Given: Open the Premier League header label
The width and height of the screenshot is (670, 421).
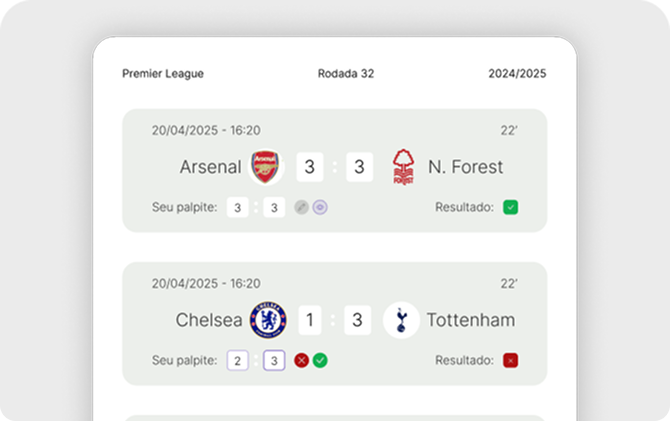Looking at the screenshot, I should point(163,73).
